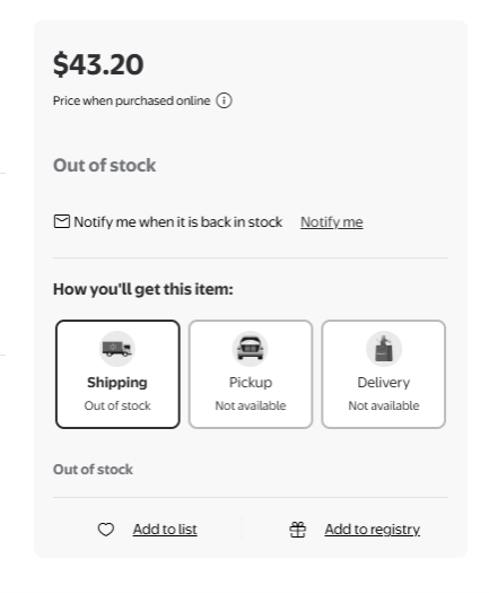489x593 pixels.
Task: Click the Pickup car icon
Action: pyautogui.click(x=250, y=349)
